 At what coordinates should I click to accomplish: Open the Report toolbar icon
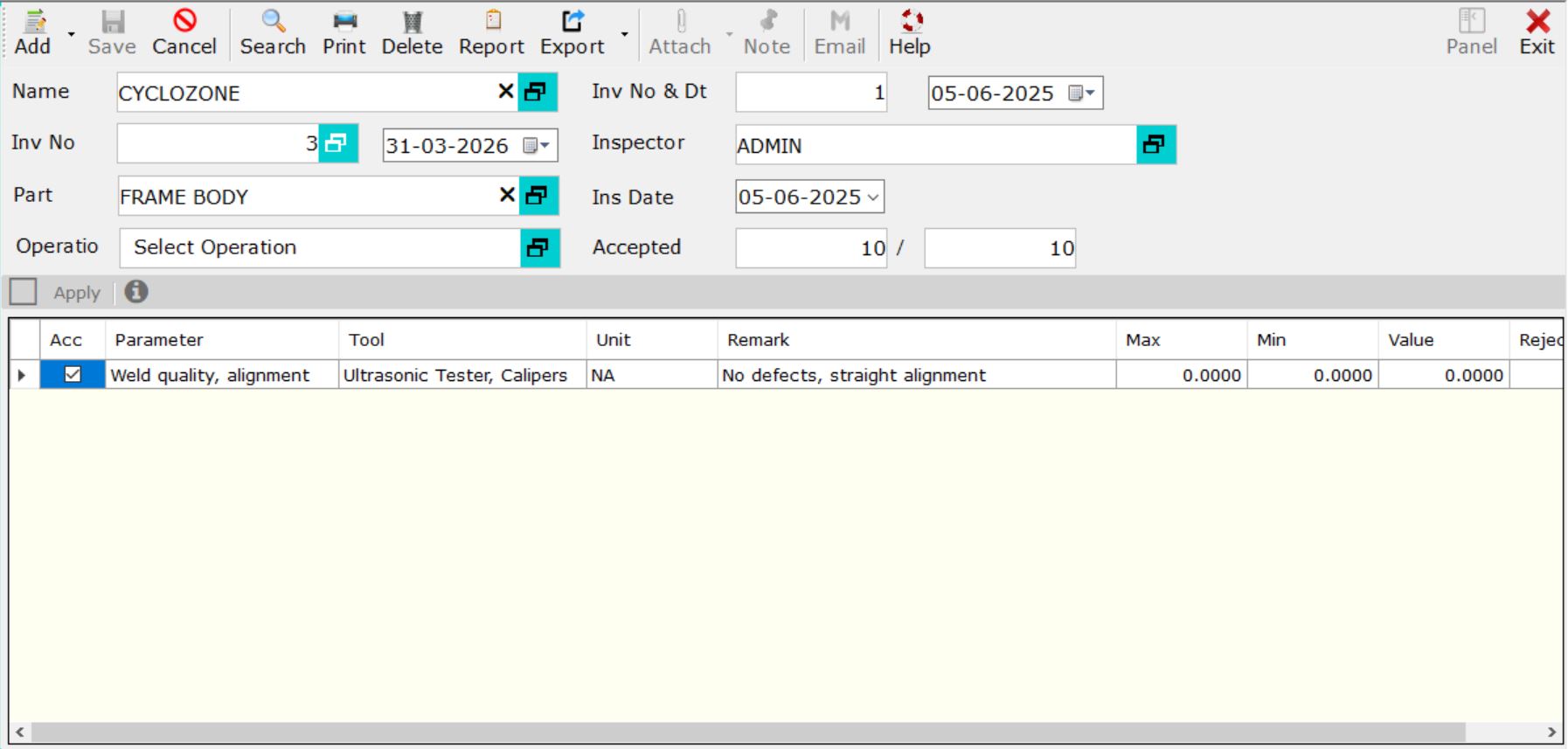point(492,22)
